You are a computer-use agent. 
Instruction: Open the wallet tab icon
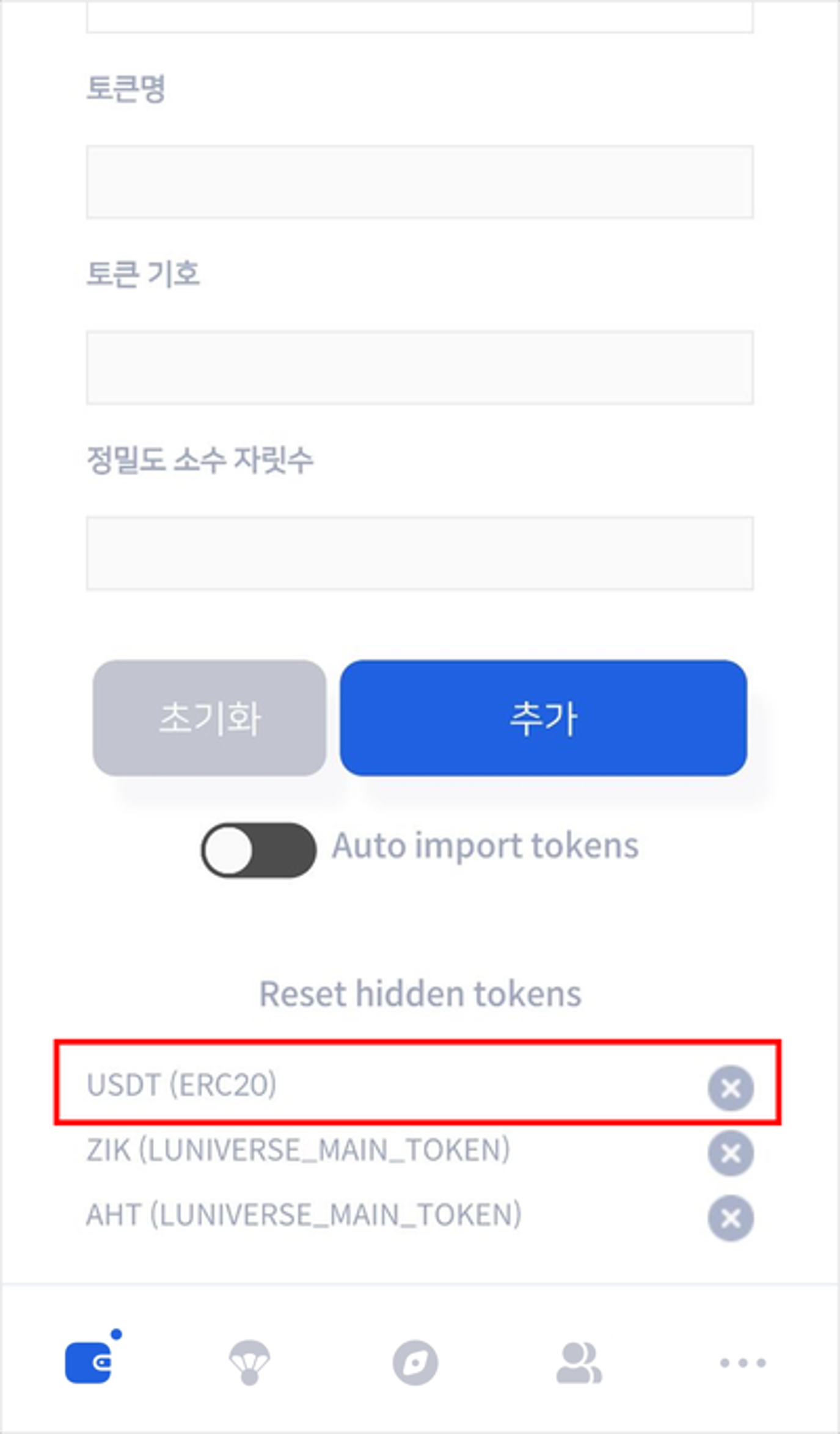pos(89,1362)
